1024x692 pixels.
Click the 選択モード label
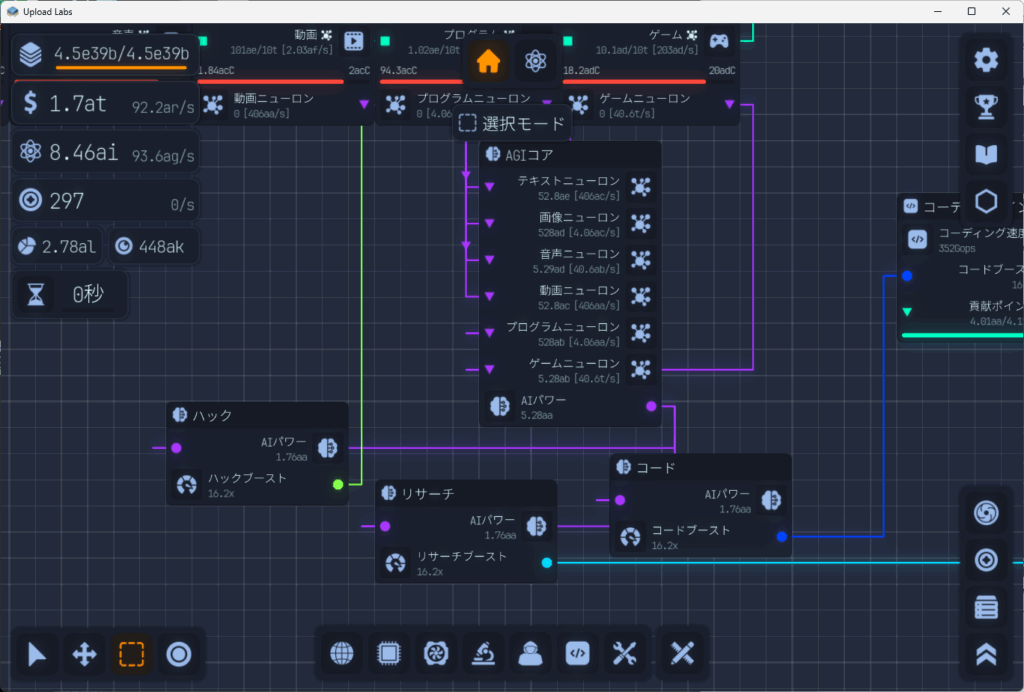click(514, 124)
